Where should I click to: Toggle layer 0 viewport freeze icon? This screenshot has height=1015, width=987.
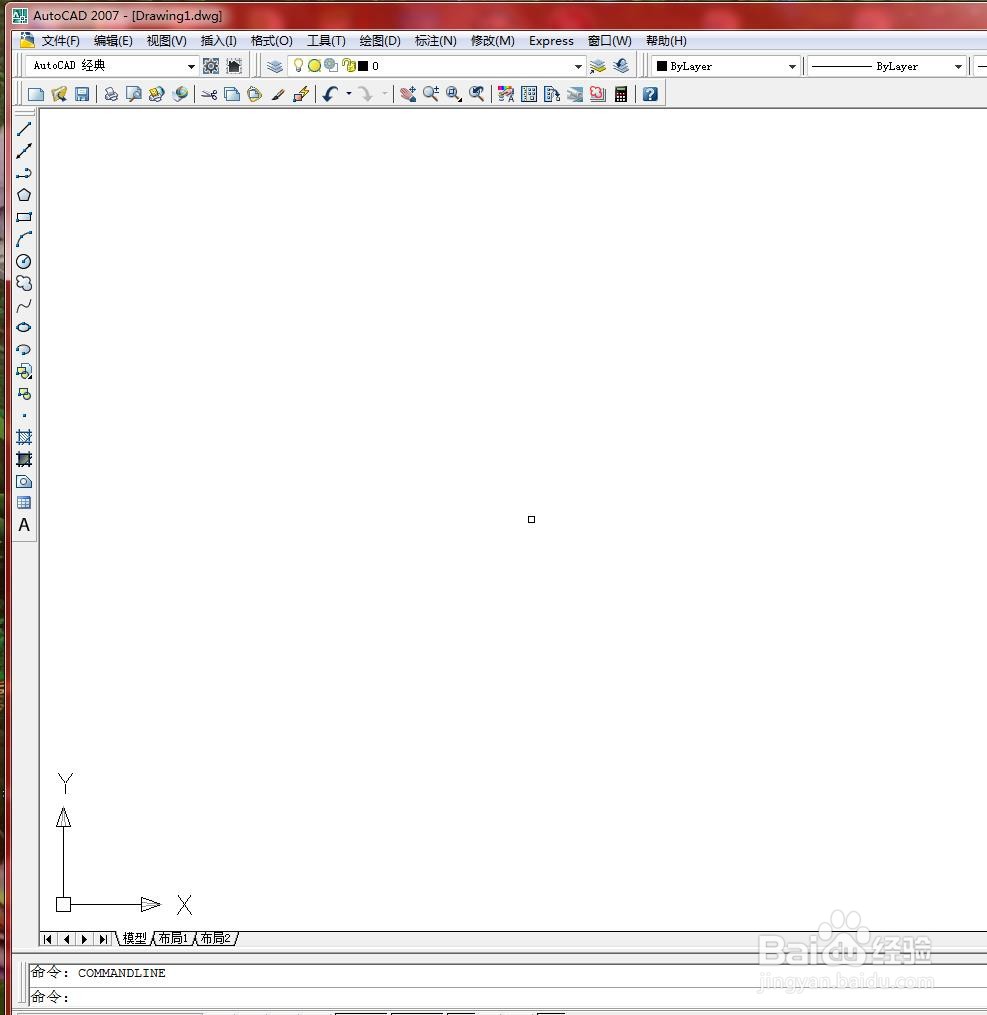click(331, 65)
